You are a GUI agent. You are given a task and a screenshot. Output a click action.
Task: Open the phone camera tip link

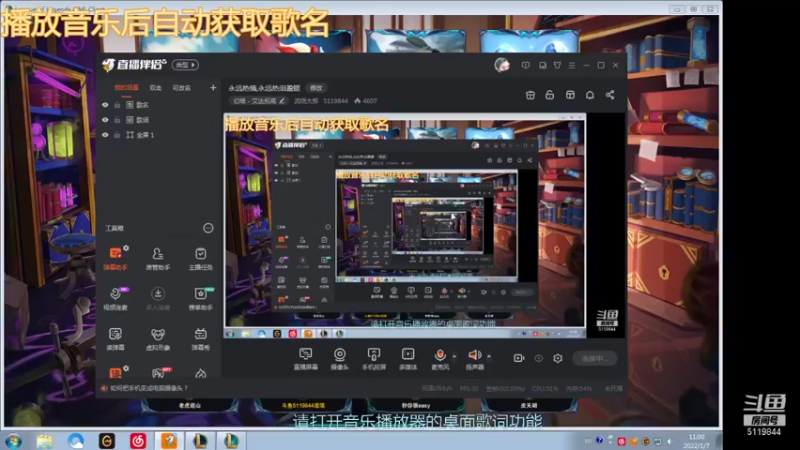[x=149, y=388]
